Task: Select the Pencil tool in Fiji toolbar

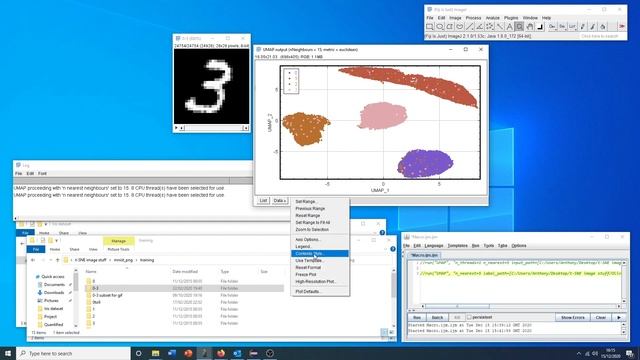Action: 582,27
